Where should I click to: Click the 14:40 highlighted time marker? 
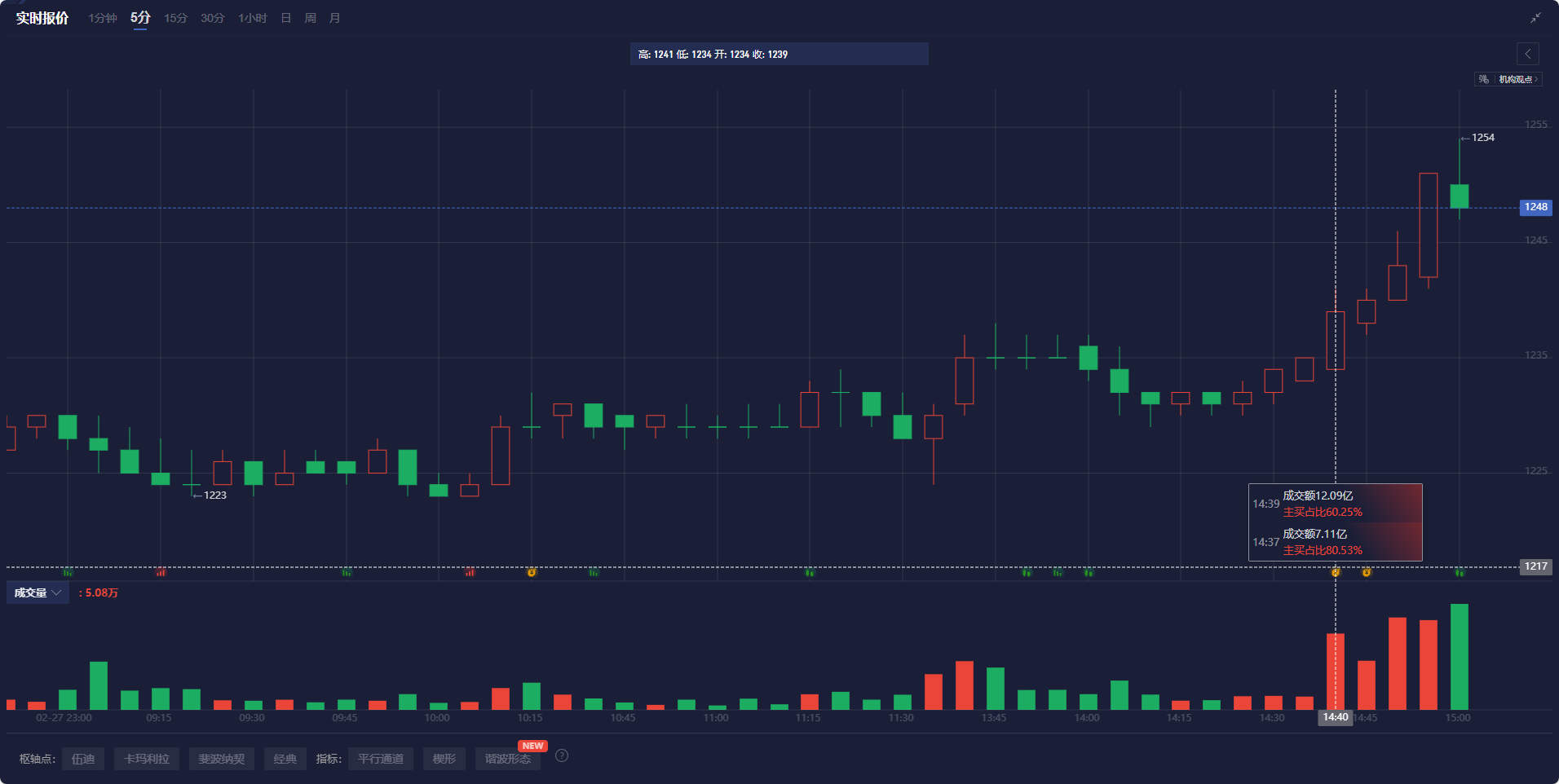click(1335, 718)
